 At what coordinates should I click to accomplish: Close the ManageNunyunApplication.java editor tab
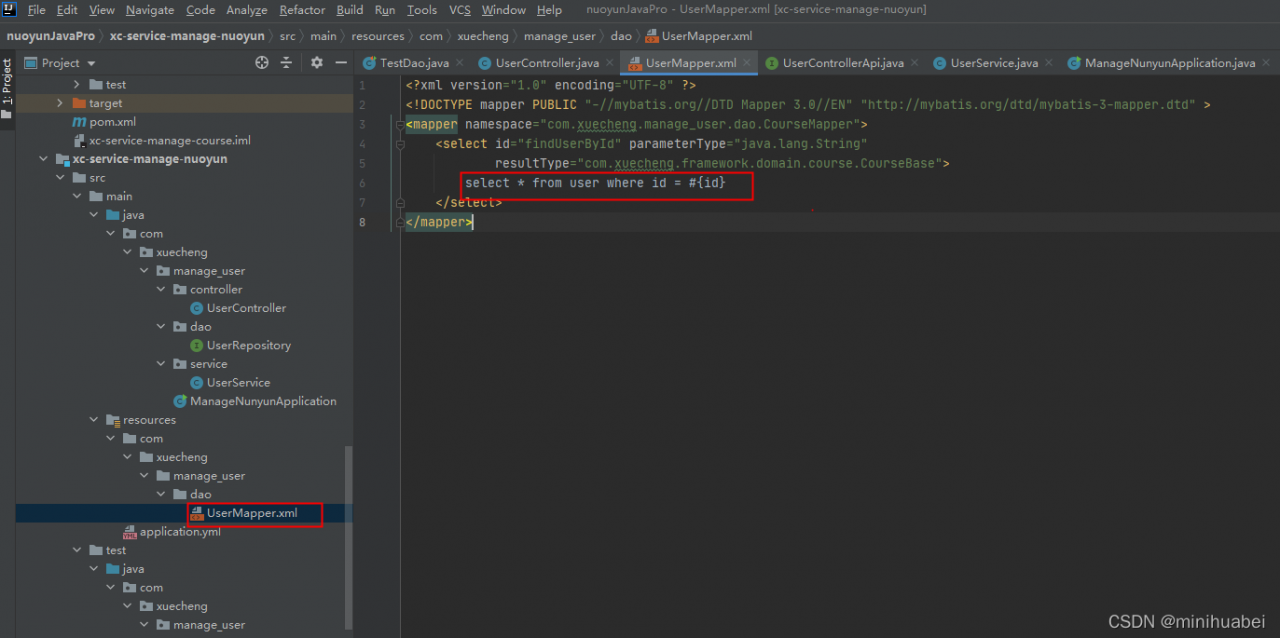[1266, 63]
